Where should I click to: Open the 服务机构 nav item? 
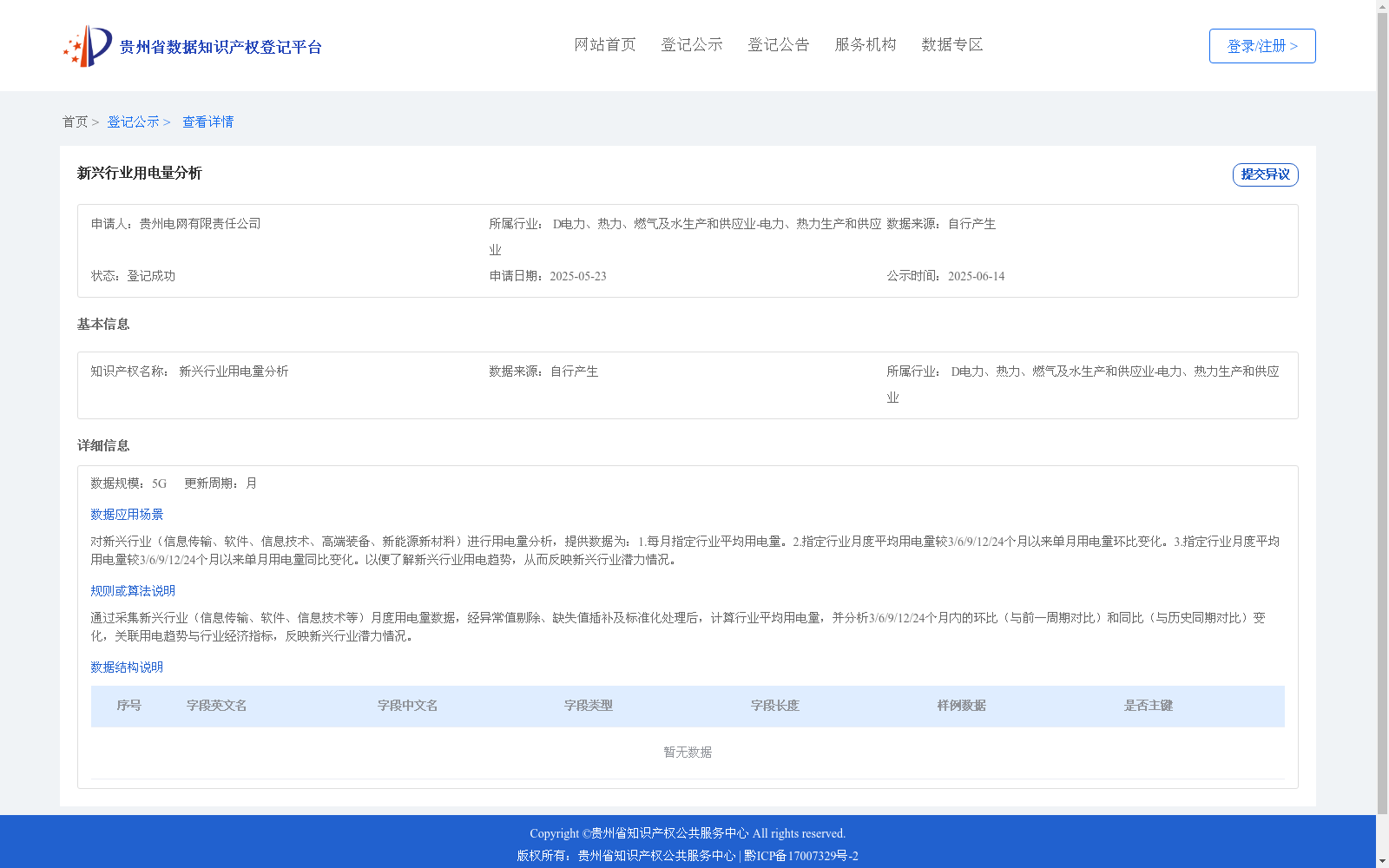coord(866,44)
